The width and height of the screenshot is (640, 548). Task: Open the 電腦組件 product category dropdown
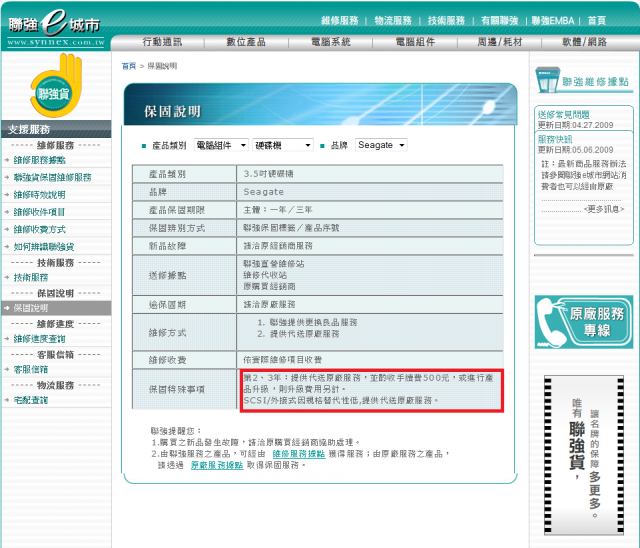coord(221,145)
